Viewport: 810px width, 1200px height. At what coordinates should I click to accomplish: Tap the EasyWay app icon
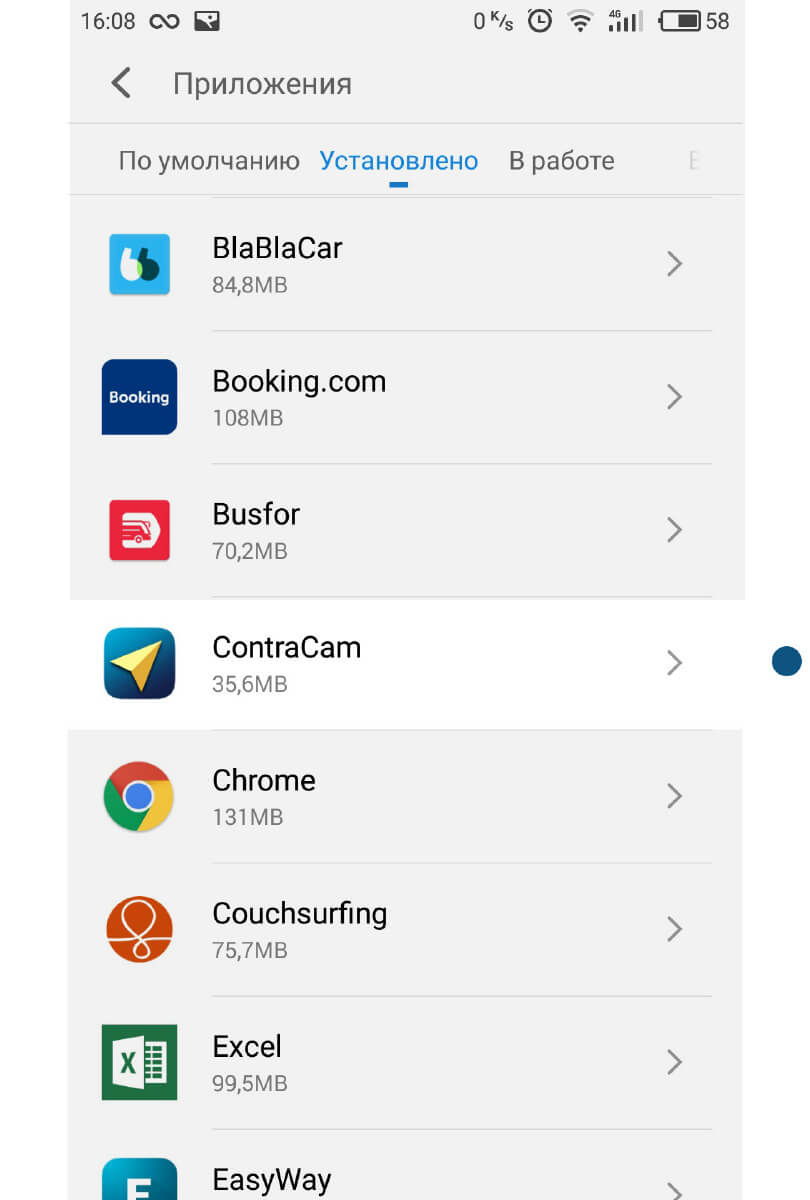pos(139,1180)
